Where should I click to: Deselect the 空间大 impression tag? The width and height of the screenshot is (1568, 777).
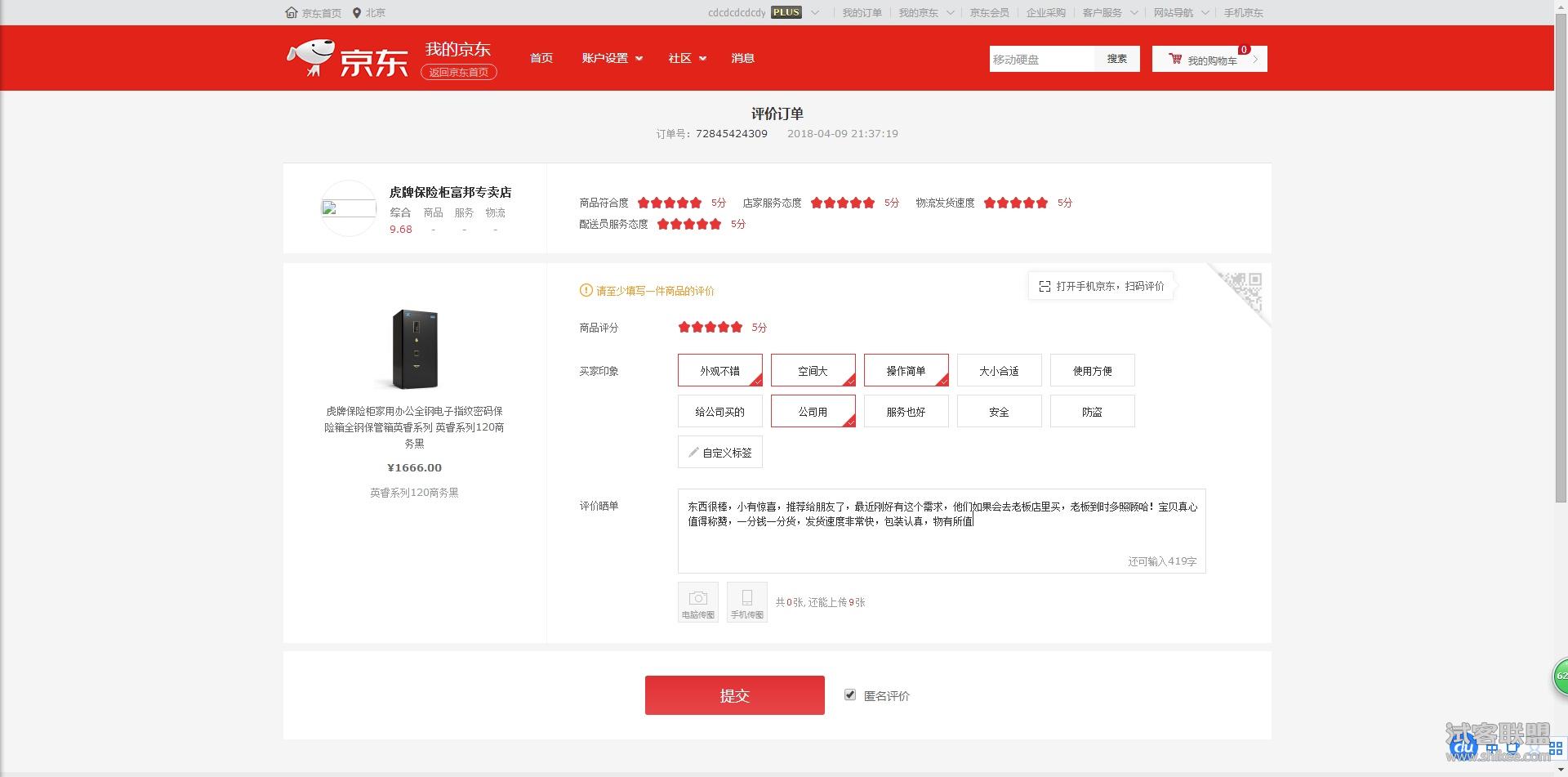813,370
